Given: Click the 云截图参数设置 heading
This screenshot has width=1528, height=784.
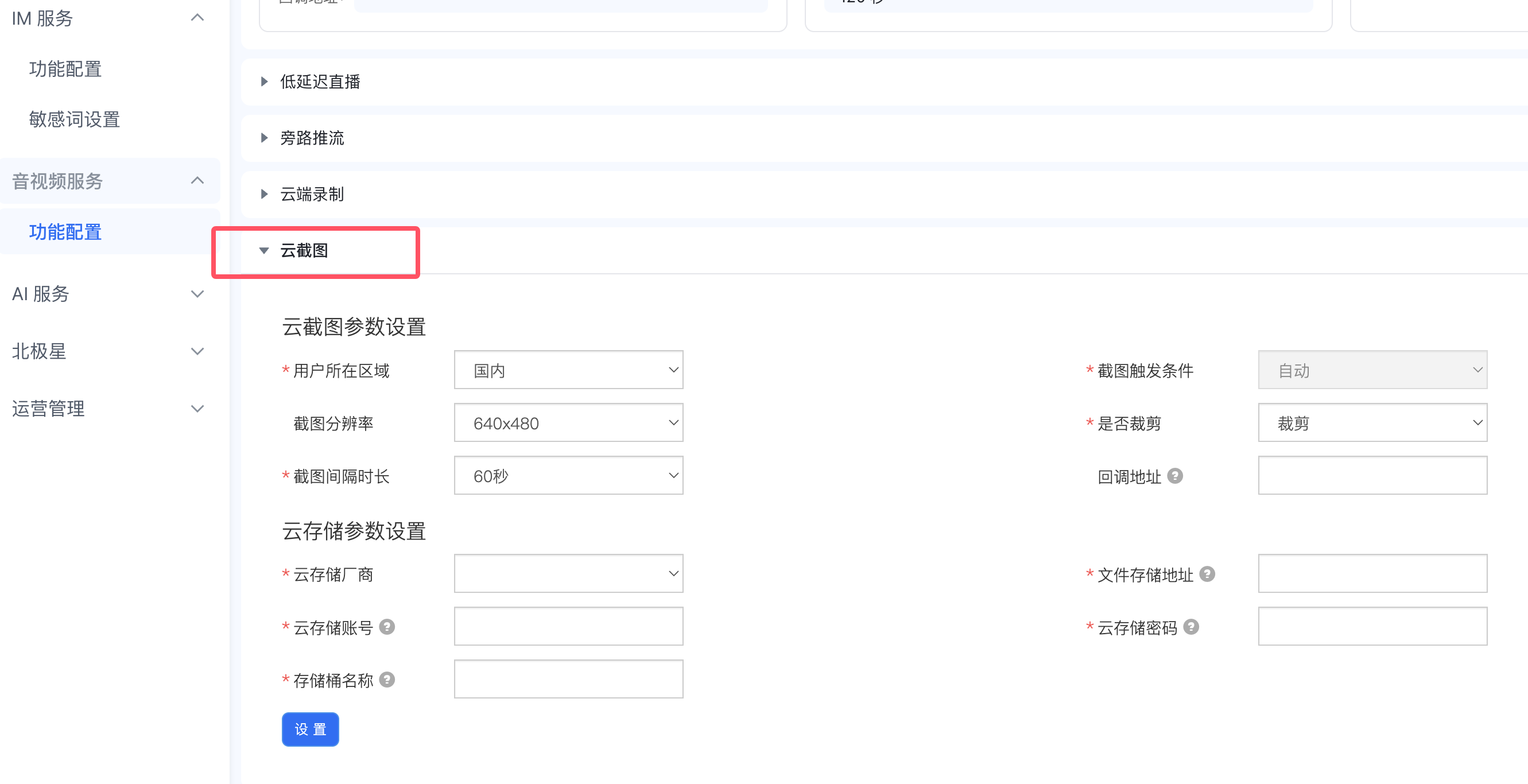Looking at the screenshot, I should [354, 326].
